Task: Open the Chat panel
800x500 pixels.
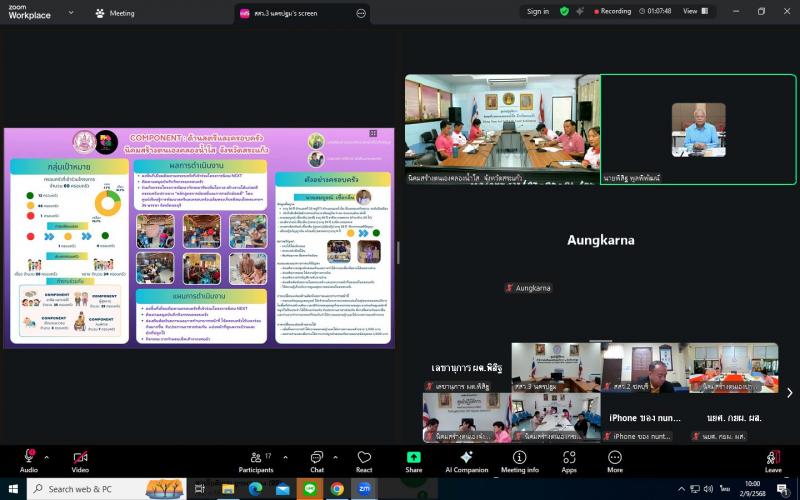Action: (317, 461)
